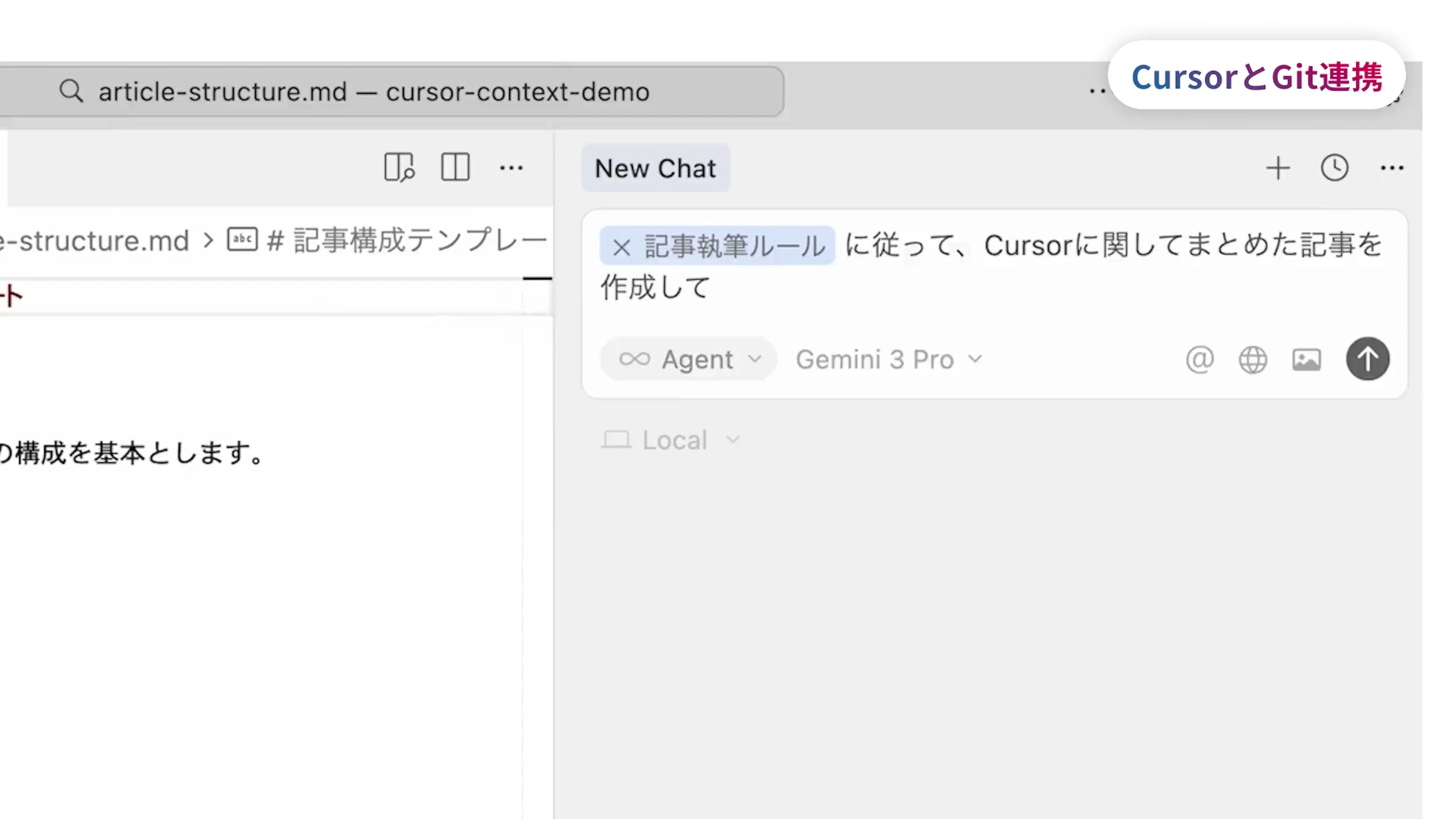1456x819 pixels.
Task: Split the editor right
Action: pos(455,167)
